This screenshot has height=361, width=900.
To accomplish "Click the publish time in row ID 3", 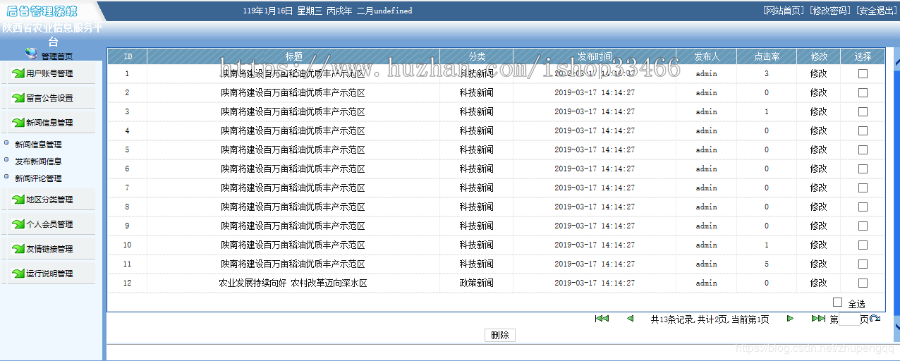I will 595,111.
